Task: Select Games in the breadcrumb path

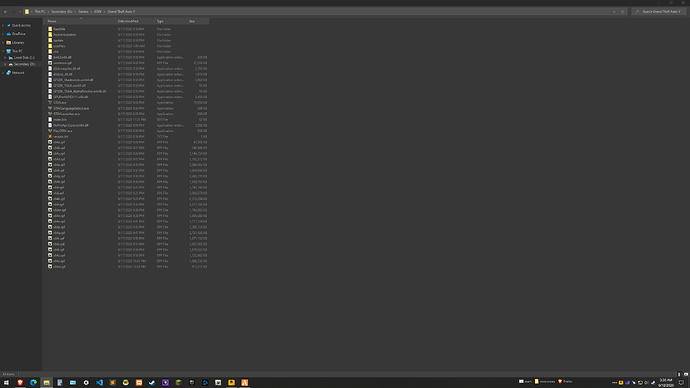Action: pos(83,12)
